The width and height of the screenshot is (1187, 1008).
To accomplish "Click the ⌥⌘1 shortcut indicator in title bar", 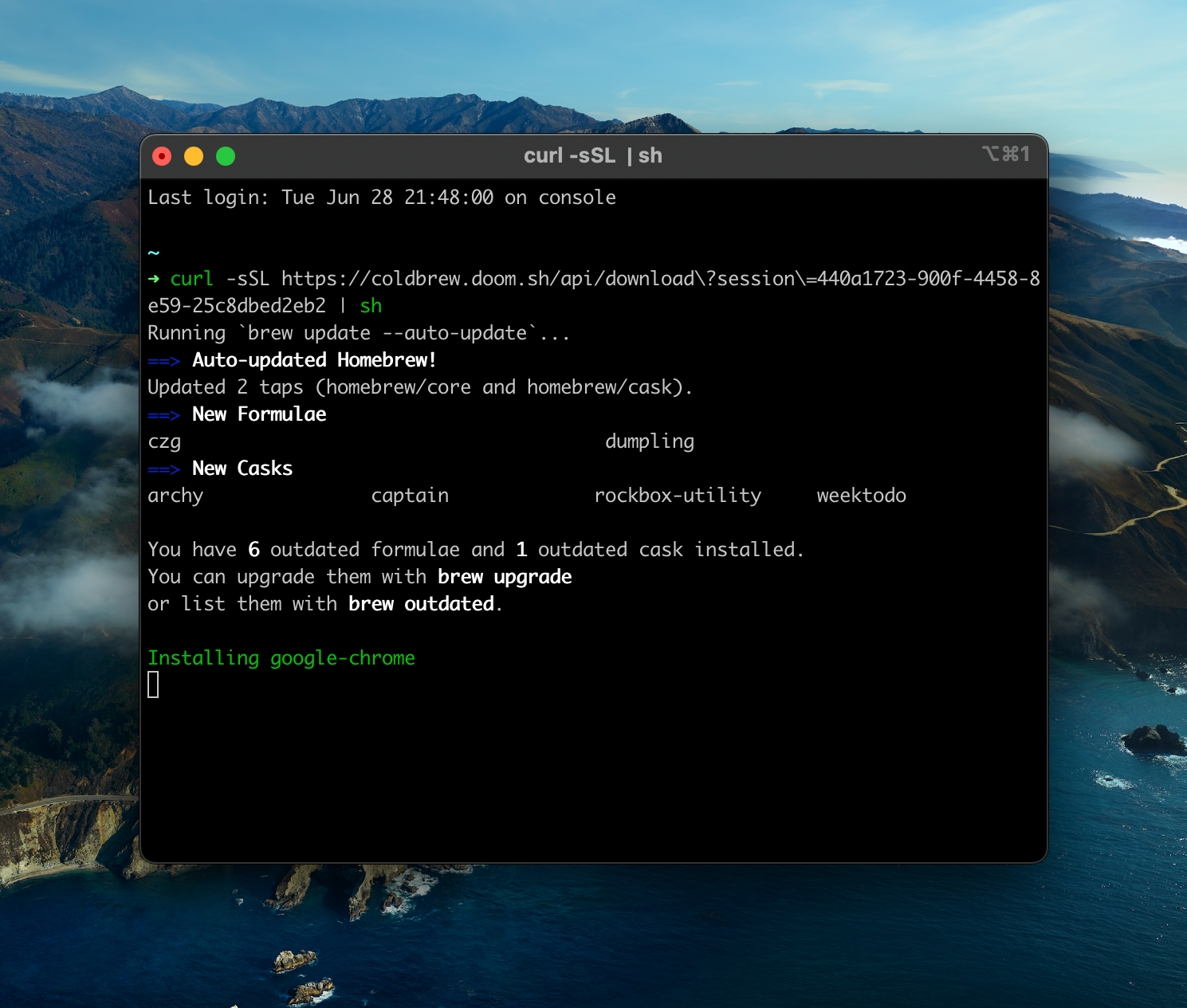I will tap(1006, 154).
